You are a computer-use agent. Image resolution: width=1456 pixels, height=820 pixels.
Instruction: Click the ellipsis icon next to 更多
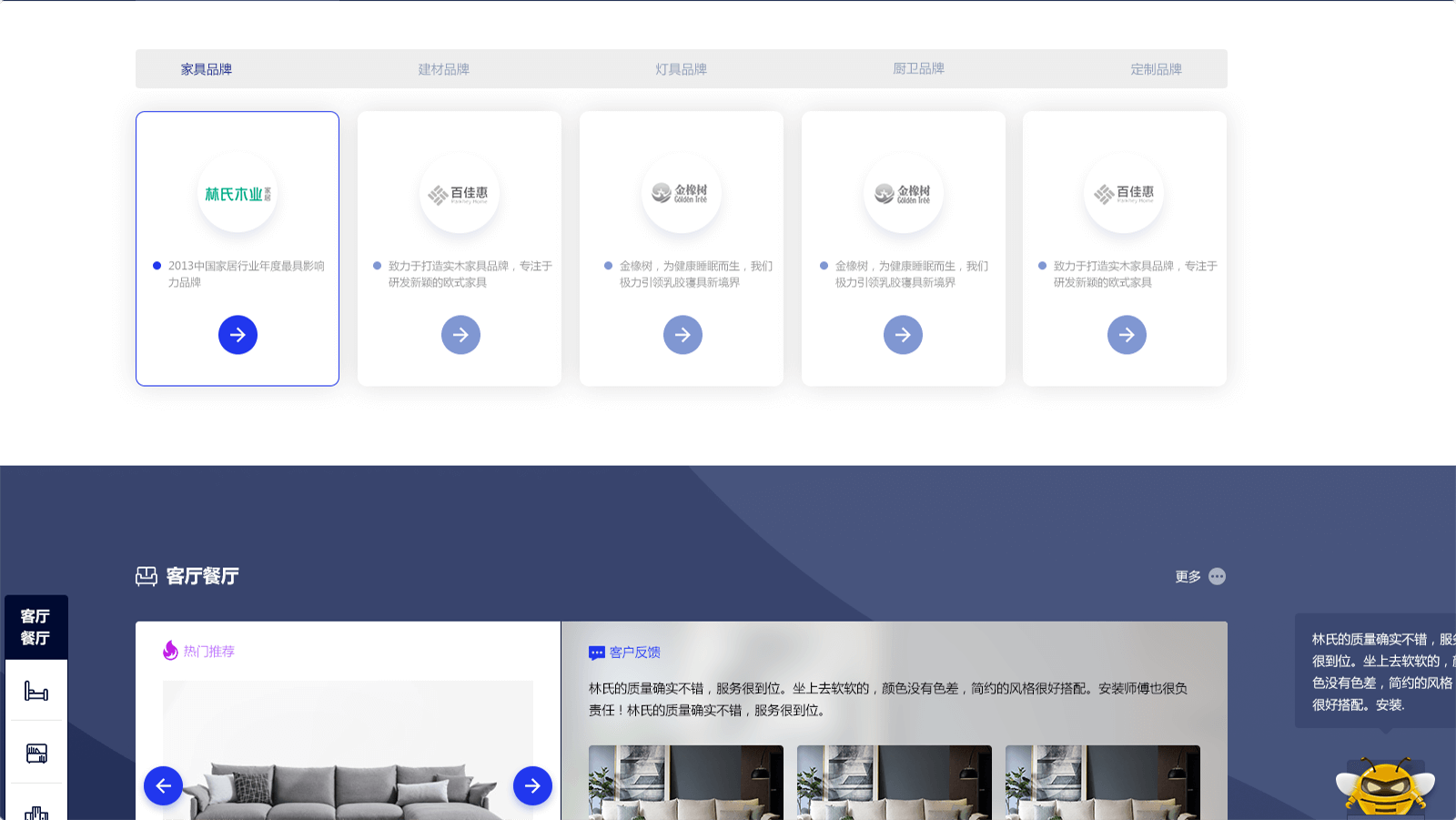[1217, 577]
